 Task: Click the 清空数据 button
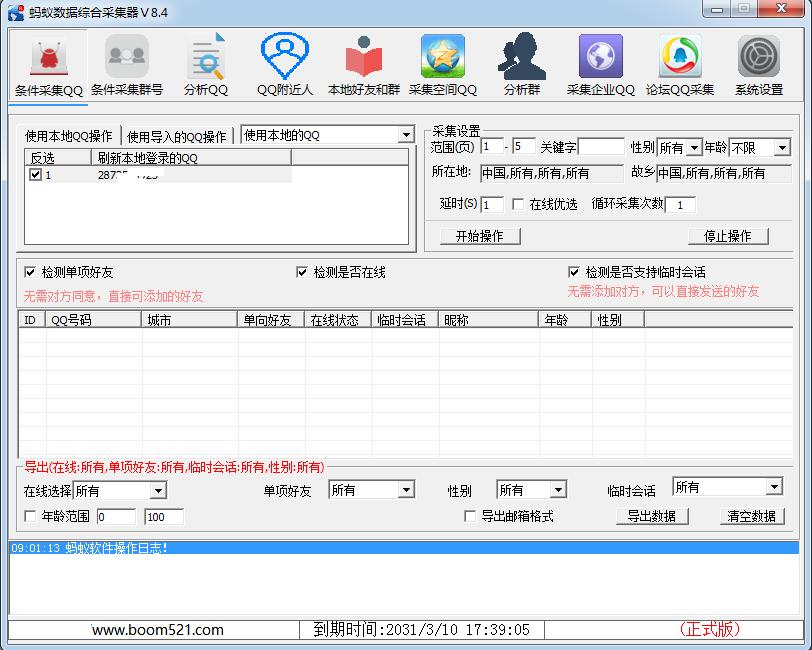[752, 516]
